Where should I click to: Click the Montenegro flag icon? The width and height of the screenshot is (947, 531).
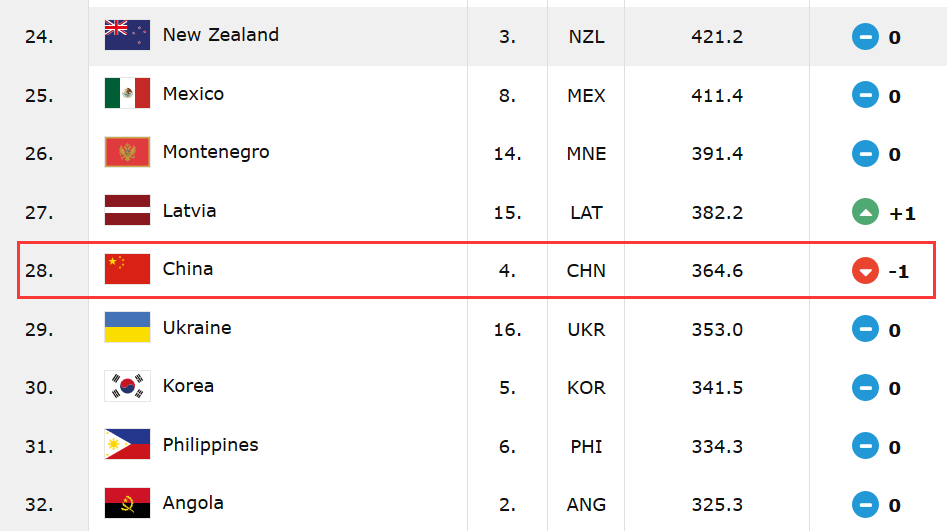click(127, 152)
